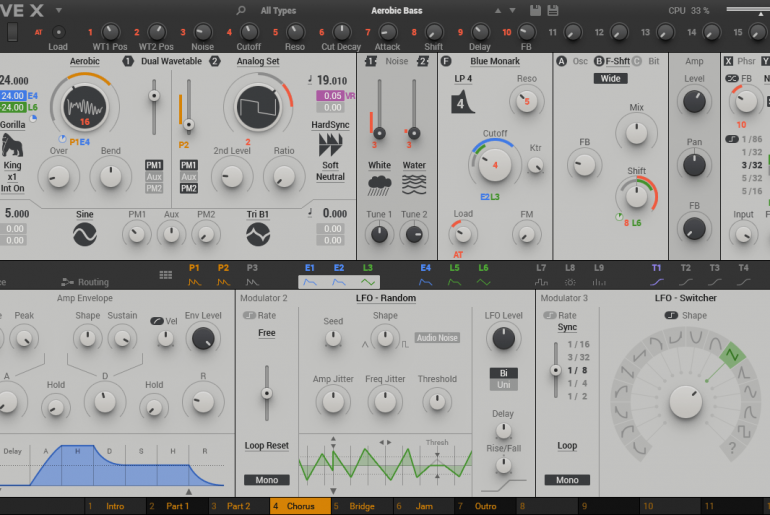Click the Wide button in F-Shft
770x515 pixels.
[610, 79]
